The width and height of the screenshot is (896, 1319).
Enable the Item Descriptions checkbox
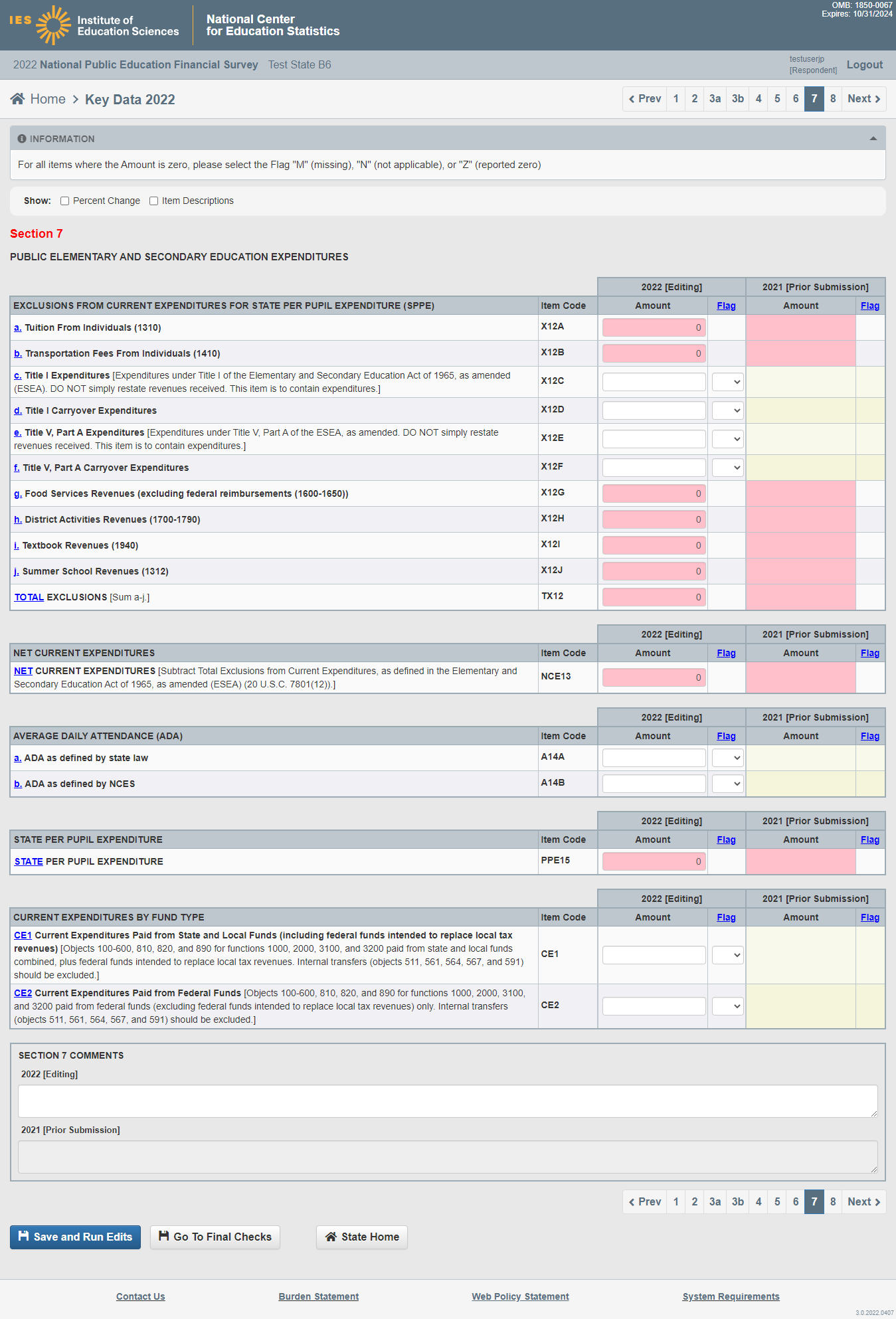[154, 201]
